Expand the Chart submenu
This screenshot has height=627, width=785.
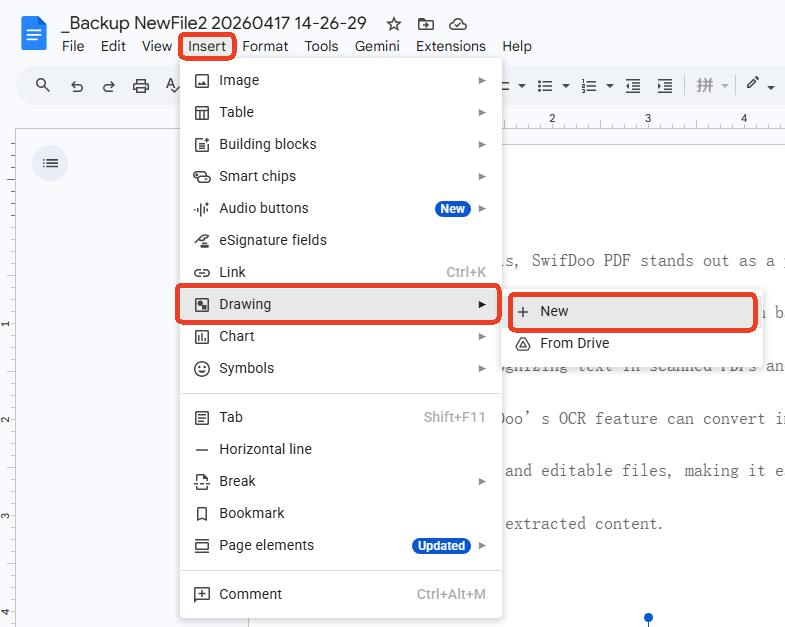tap(340, 336)
